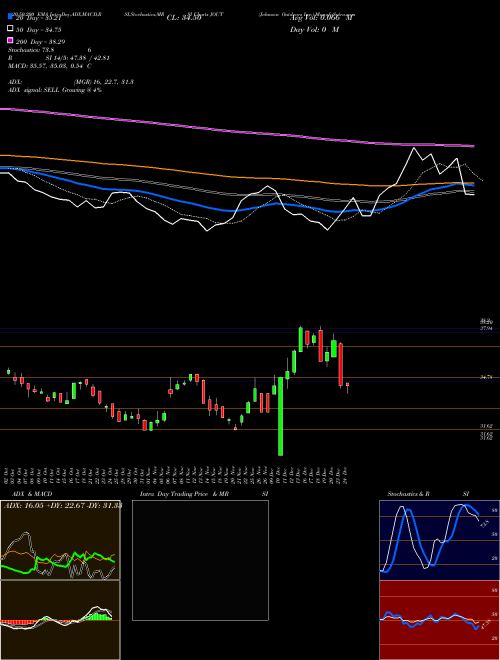Click the 'SI 14/3: 47.38 / 42.81' readout
The width and height of the screenshot is (500, 660).
click(x=78, y=58)
